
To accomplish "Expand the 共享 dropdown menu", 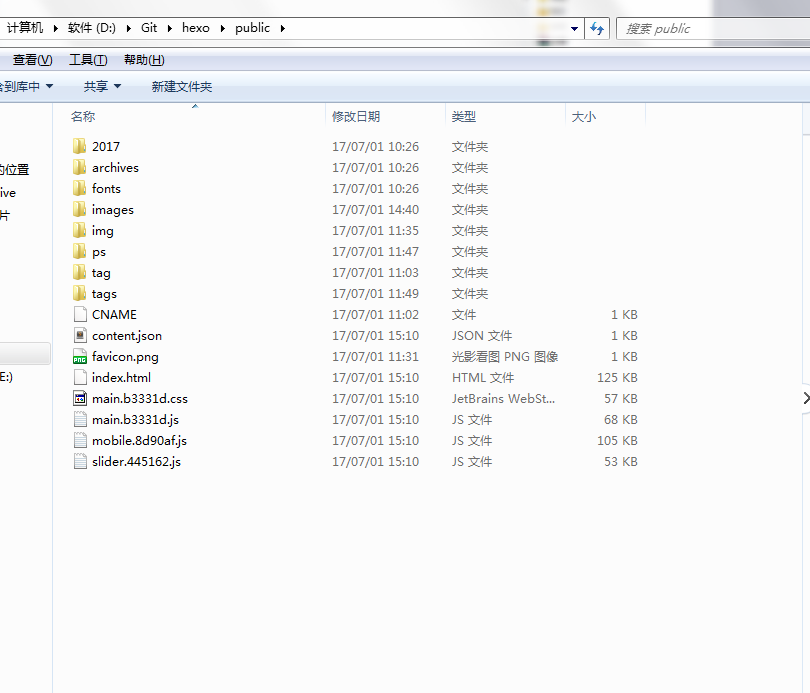I will pos(102,86).
